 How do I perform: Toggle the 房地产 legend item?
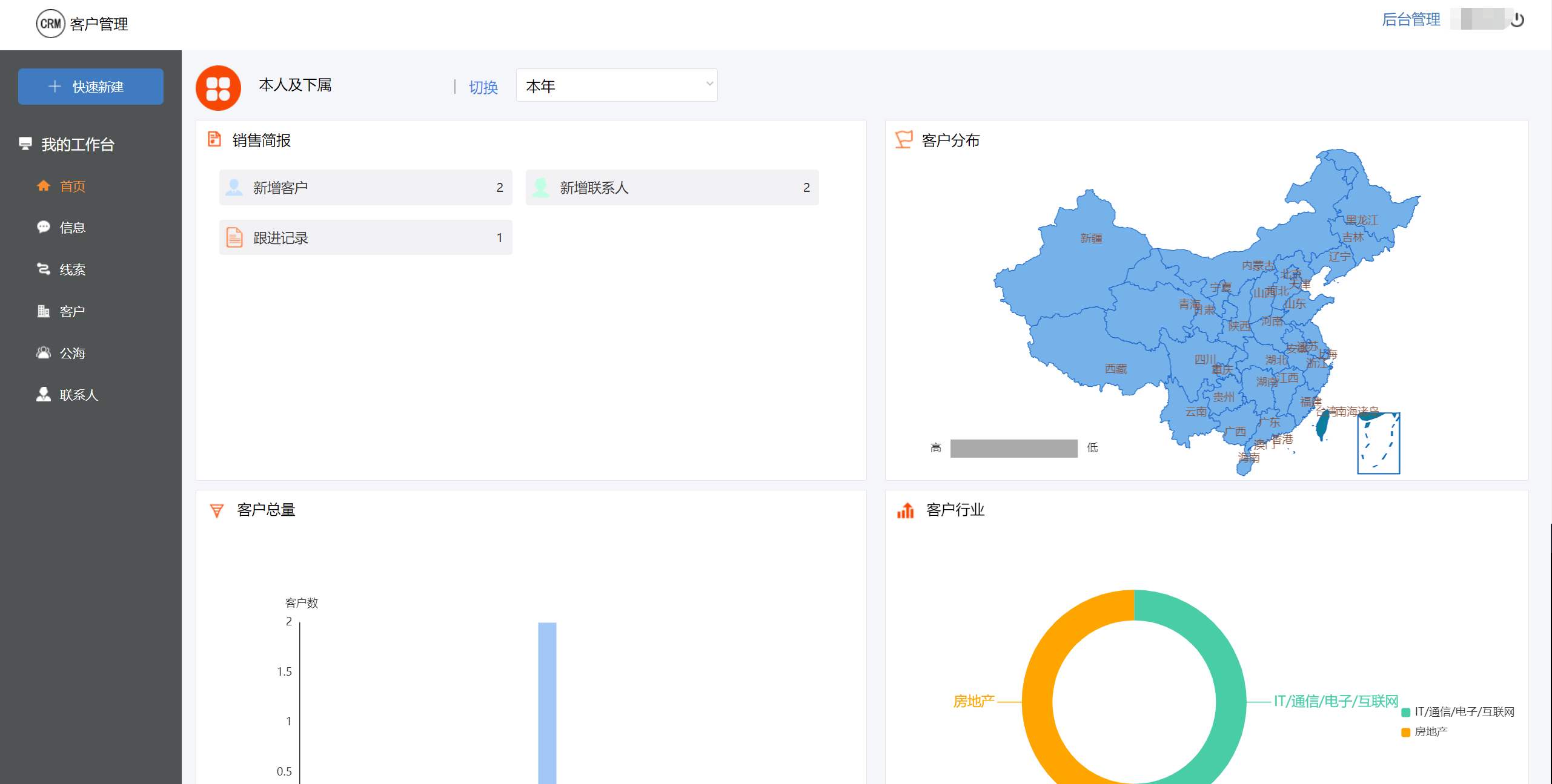(x=1425, y=732)
